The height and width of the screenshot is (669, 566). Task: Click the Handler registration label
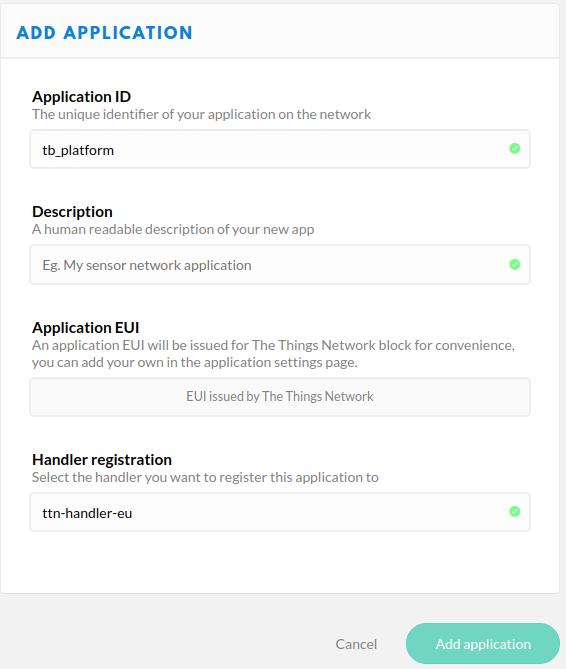coord(102,460)
